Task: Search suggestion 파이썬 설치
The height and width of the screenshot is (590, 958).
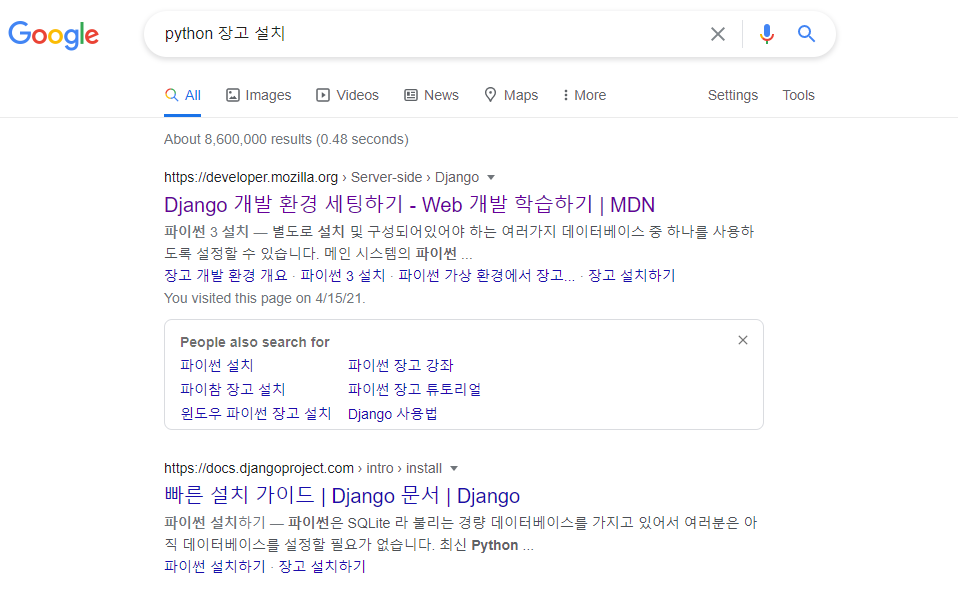Action: (x=216, y=365)
